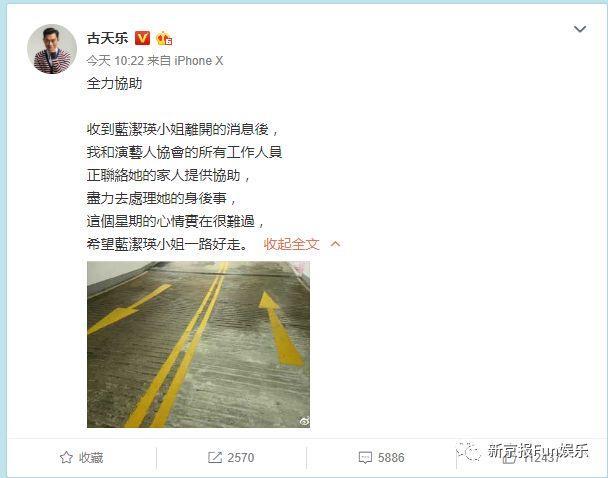Click the Weibo eye watermark on photo
The height and width of the screenshot is (478, 608).
pos(304,421)
